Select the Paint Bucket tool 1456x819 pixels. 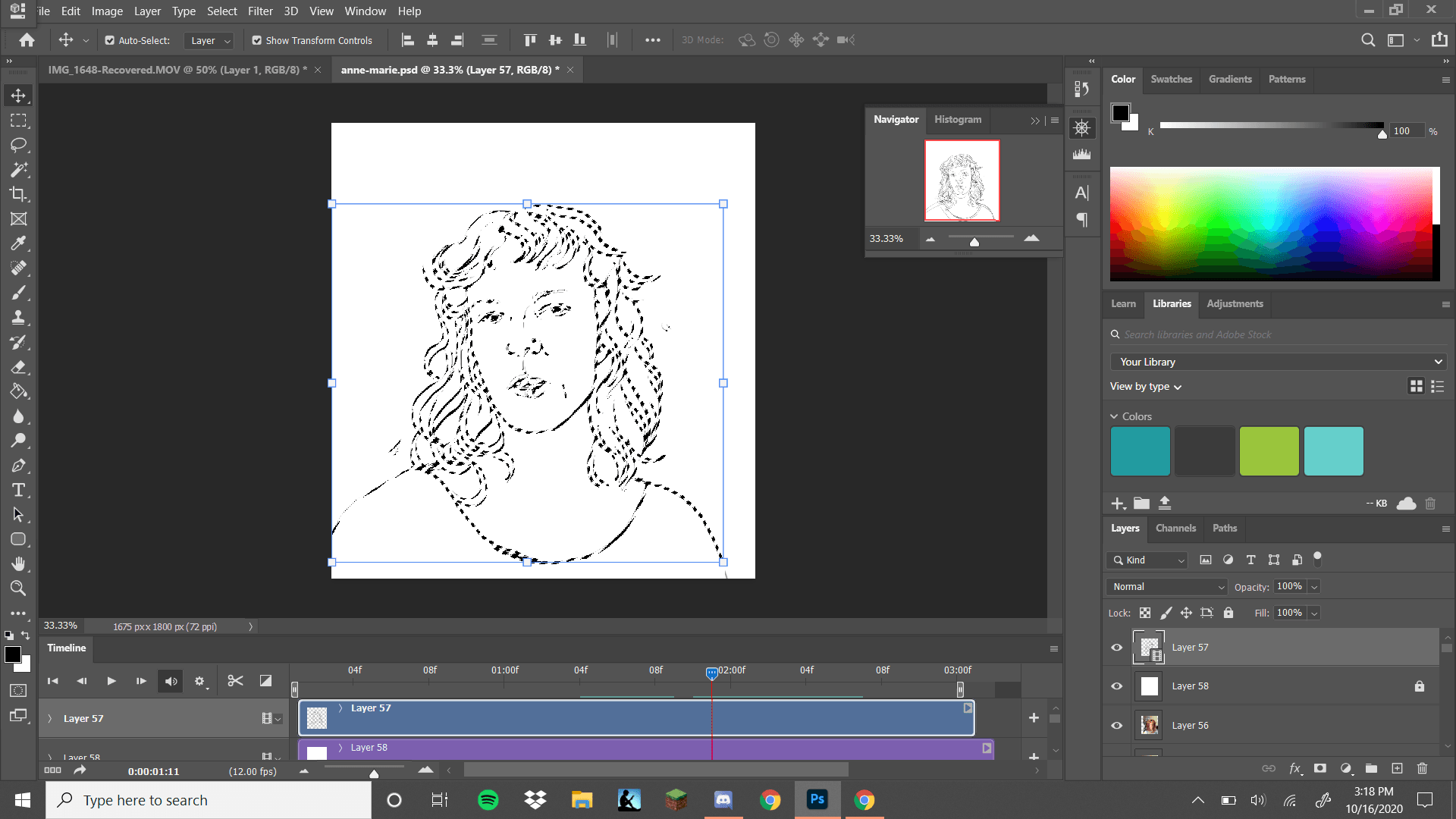(18, 391)
